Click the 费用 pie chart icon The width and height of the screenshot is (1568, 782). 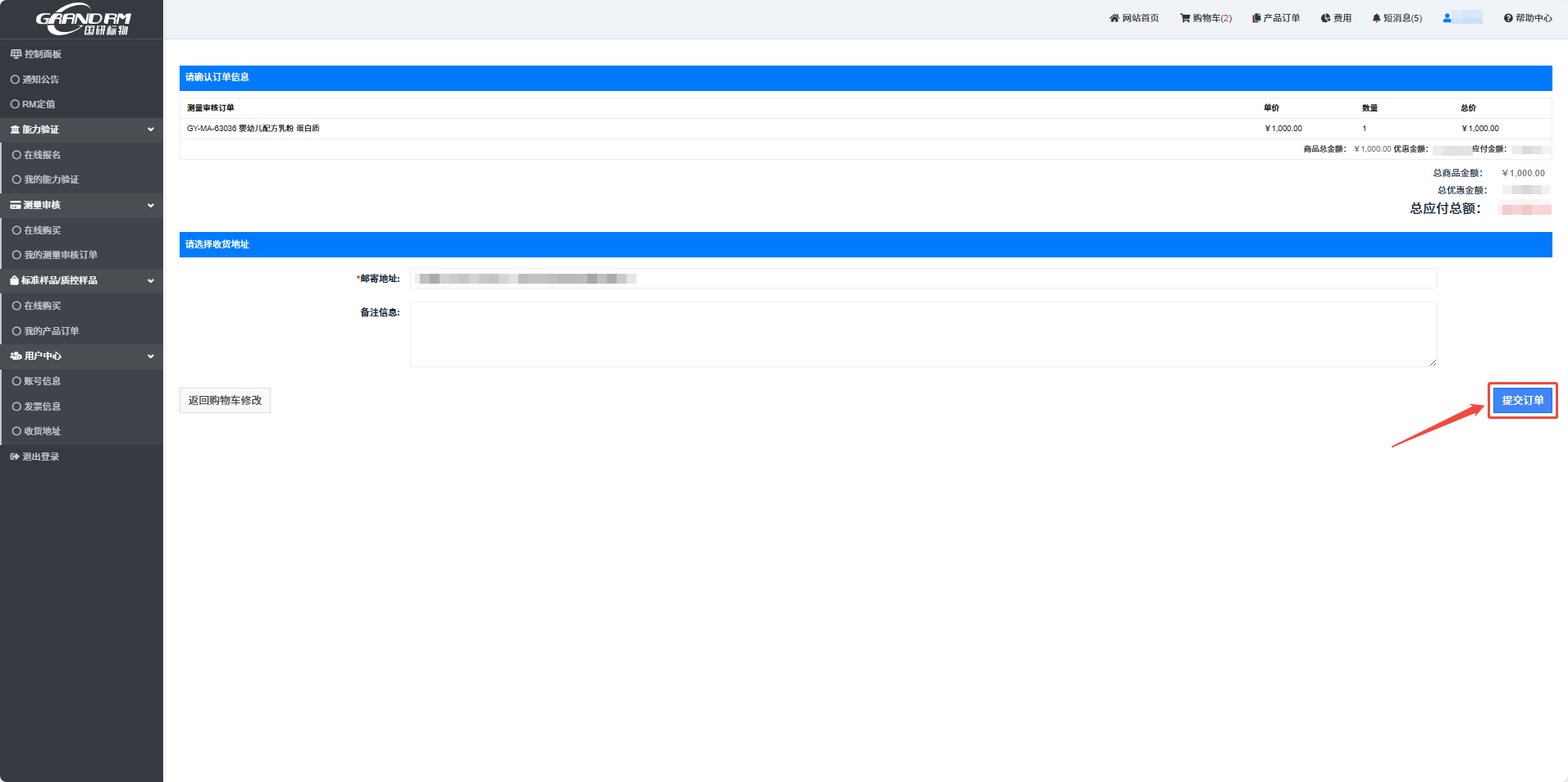pyautogui.click(x=1325, y=18)
